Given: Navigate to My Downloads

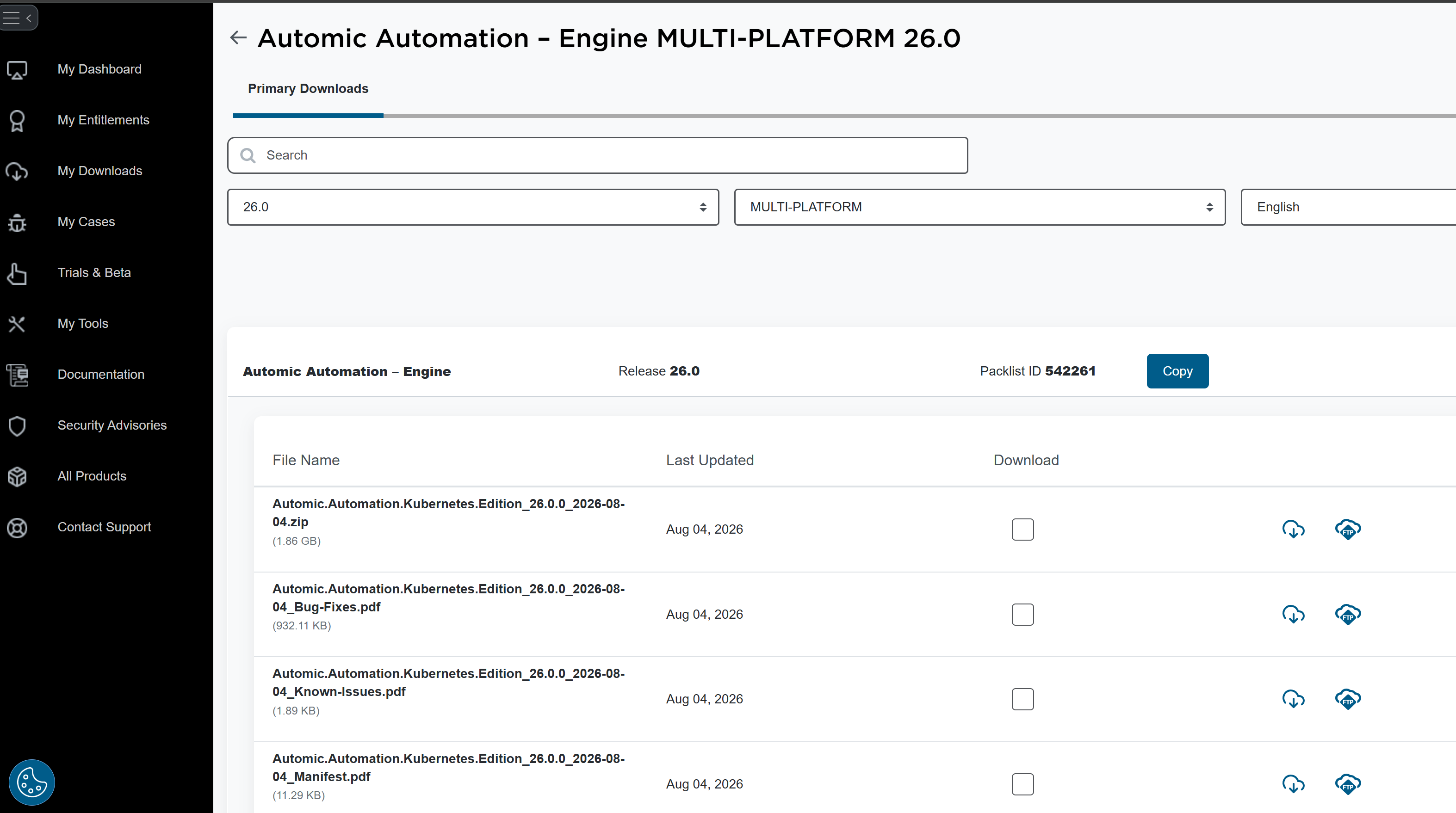Looking at the screenshot, I should pyautogui.click(x=100, y=171).
